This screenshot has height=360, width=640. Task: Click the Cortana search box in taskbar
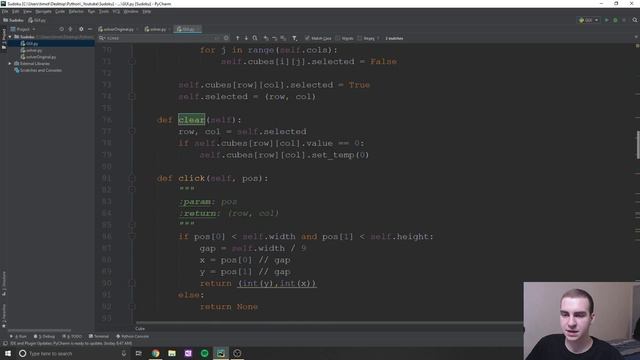[73, 353]
